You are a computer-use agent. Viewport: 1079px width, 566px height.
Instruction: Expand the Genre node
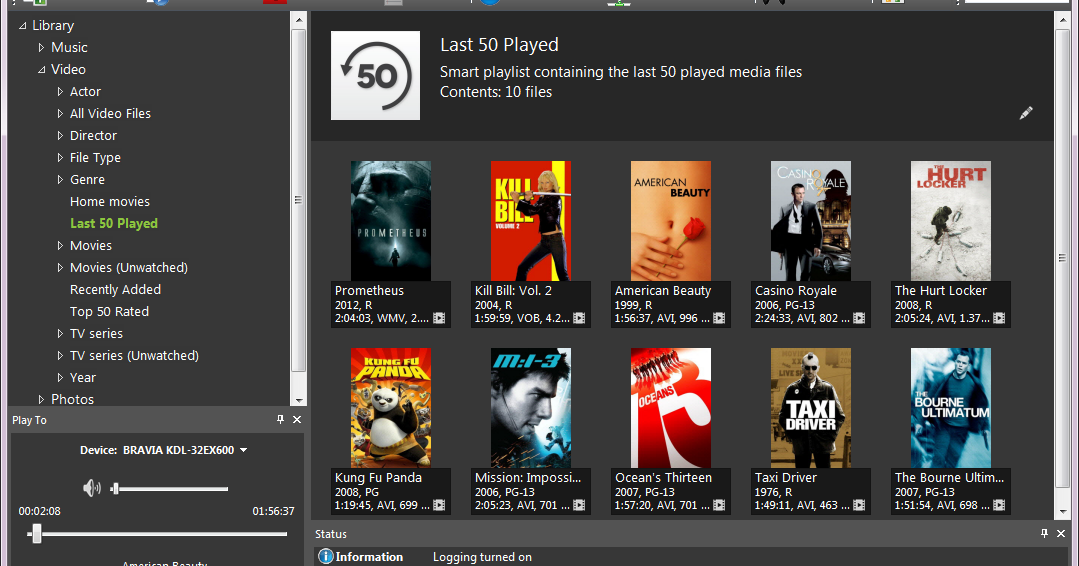[x=60, y=179]
